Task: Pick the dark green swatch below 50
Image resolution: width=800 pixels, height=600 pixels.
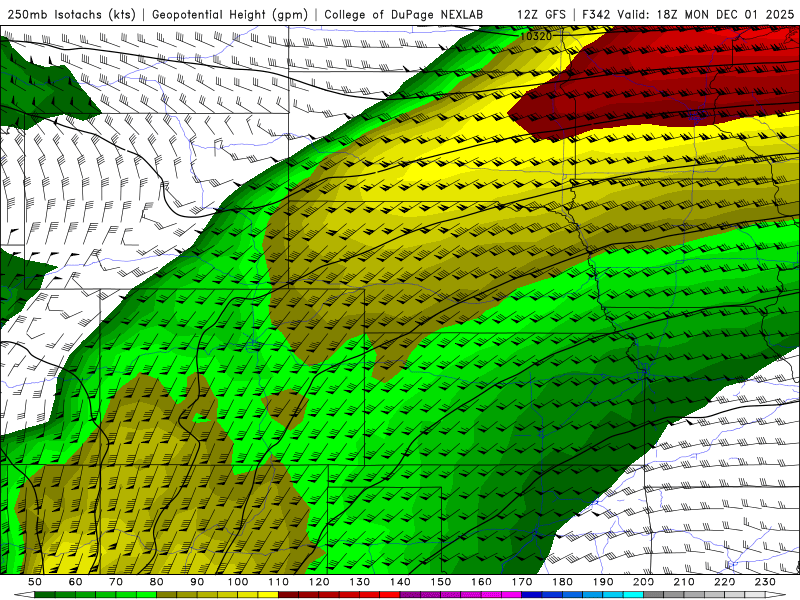Action: click(44, 595)
